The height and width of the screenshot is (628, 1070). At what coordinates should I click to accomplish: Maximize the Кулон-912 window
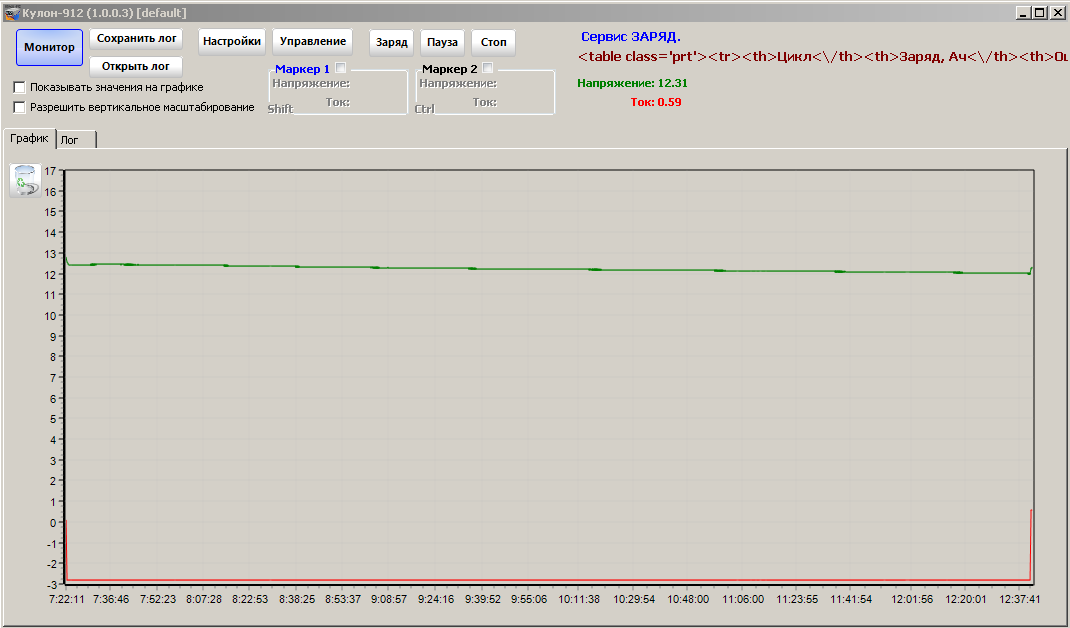tap(1040, 12)
